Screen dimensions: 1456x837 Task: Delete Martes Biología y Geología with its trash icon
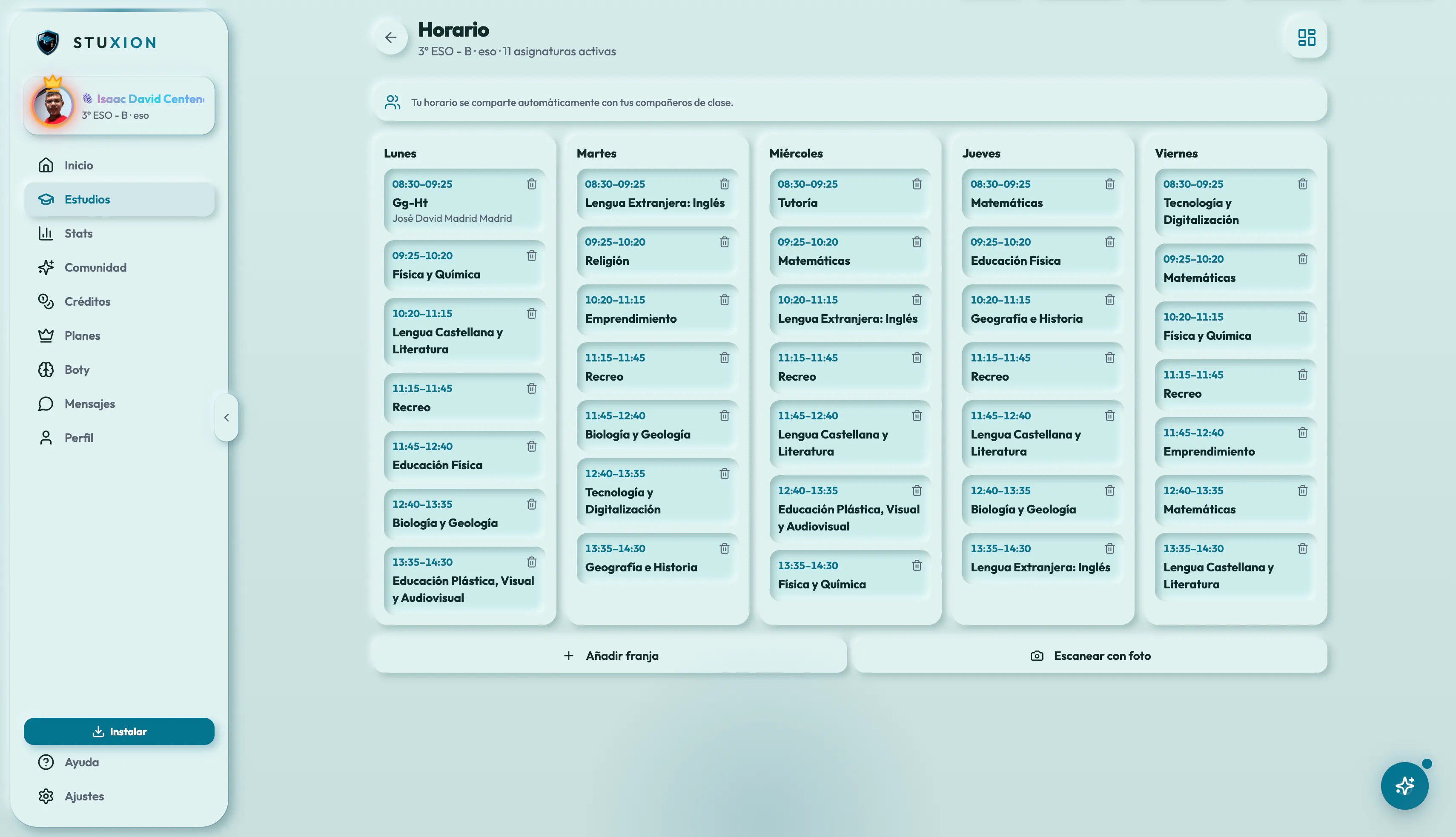[x=724, y=416]
